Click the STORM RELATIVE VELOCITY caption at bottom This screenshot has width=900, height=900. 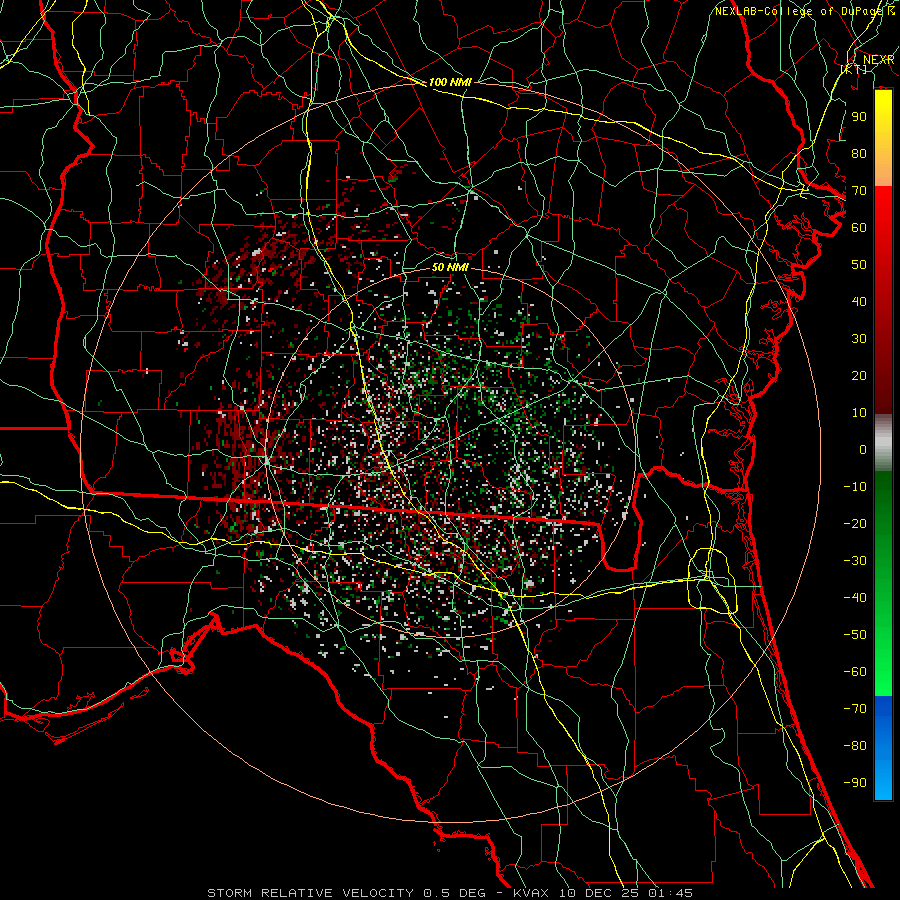[x=310, y=893]
